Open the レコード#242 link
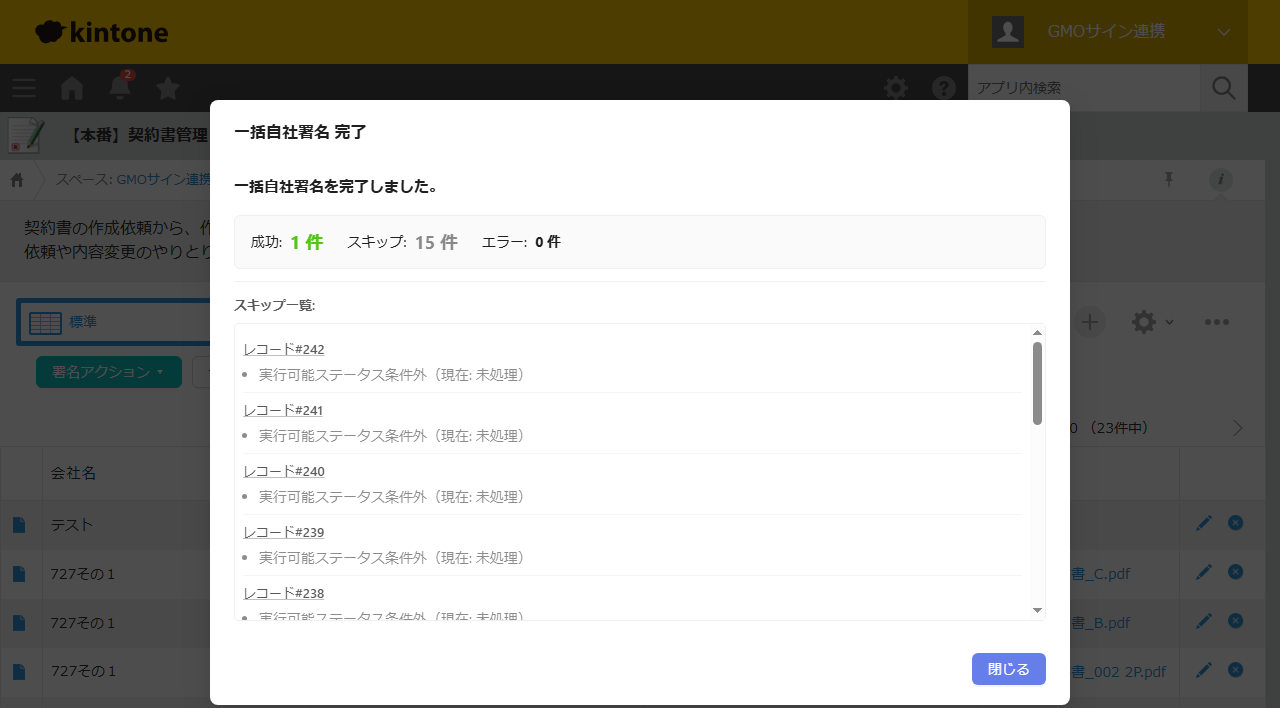Viewport: 1280px width, 708px height. pyautogui.click(x=284, y=349)
